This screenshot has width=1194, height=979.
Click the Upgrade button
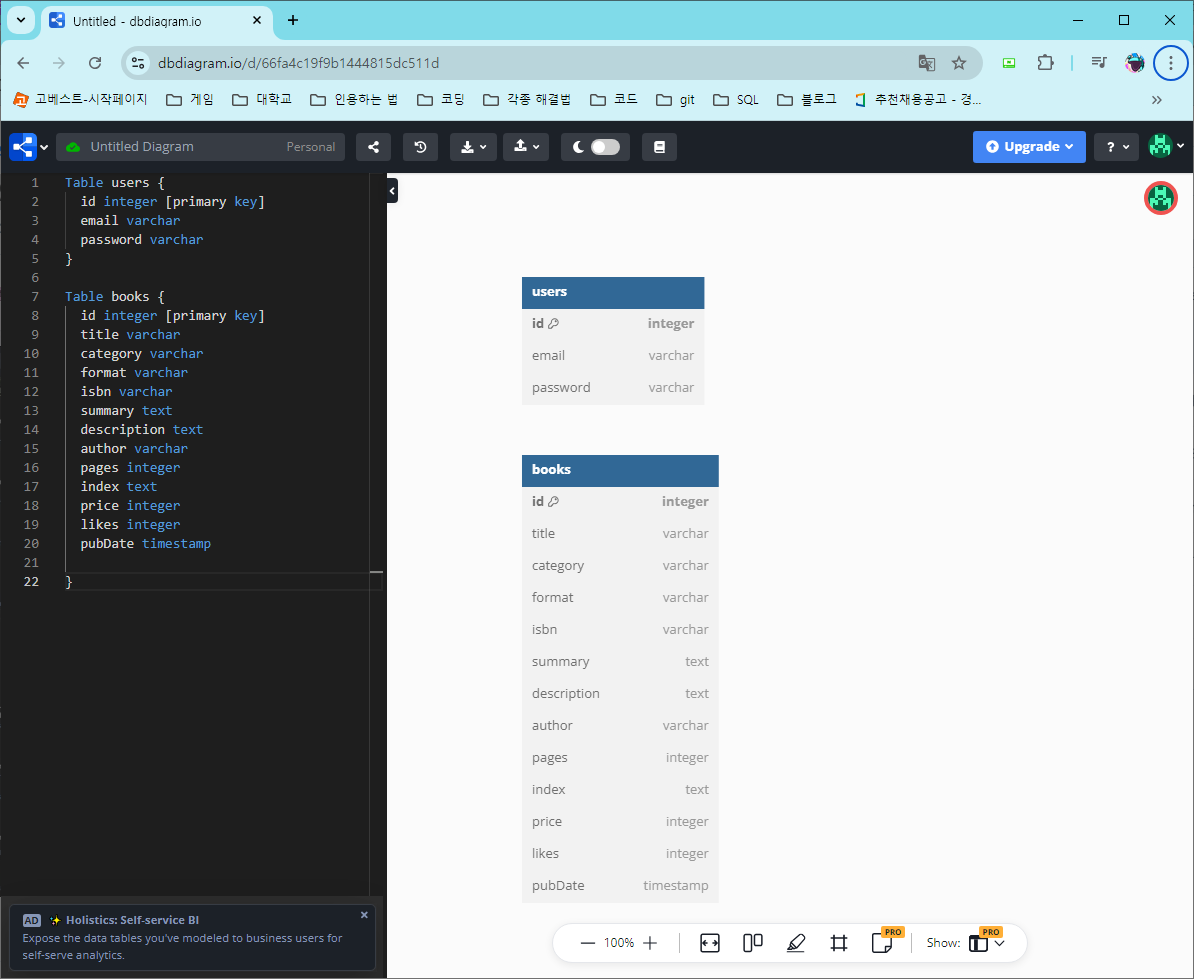(x=1029, y=147)
